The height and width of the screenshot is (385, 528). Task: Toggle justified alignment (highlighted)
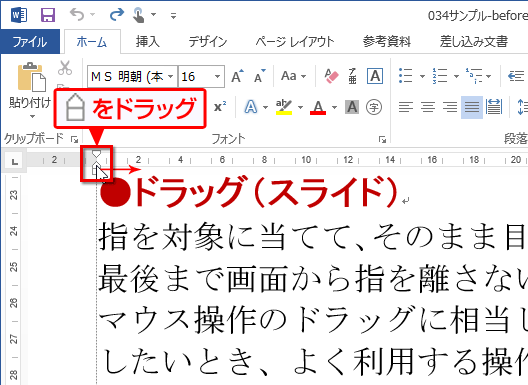[x=472, y=107]
